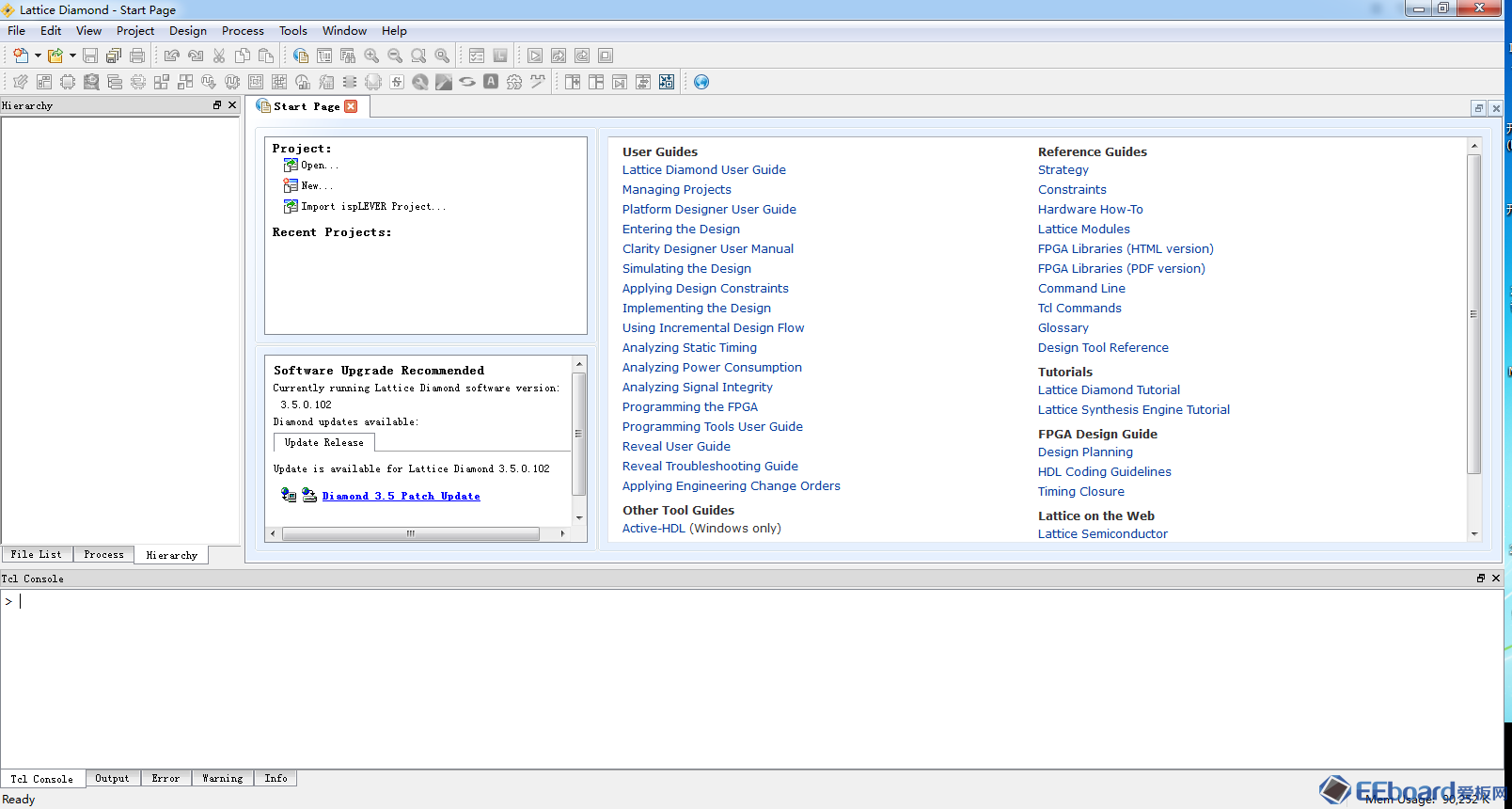1512x809 pixels.
Task: Open the Diamond 3.5 Patch Update link
Action: (401, 496)
